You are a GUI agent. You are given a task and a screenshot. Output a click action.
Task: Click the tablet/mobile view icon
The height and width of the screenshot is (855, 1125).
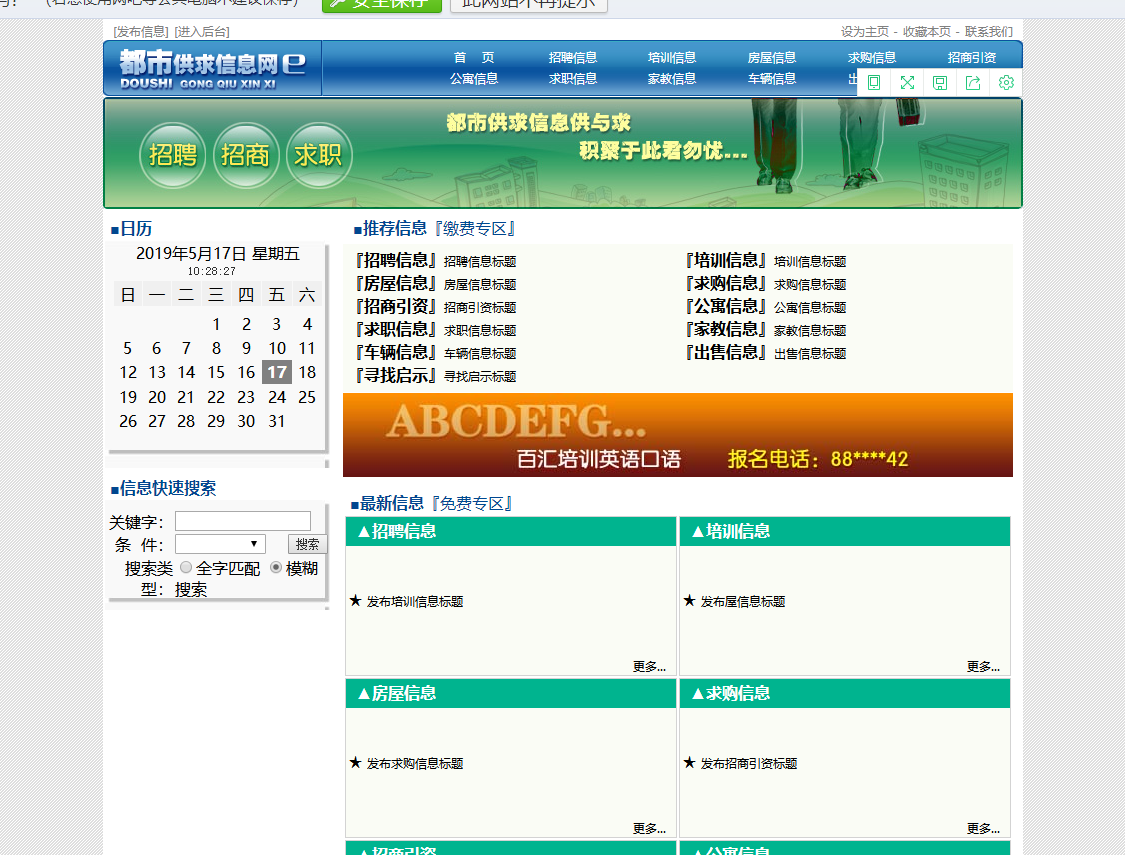(874, 82)
